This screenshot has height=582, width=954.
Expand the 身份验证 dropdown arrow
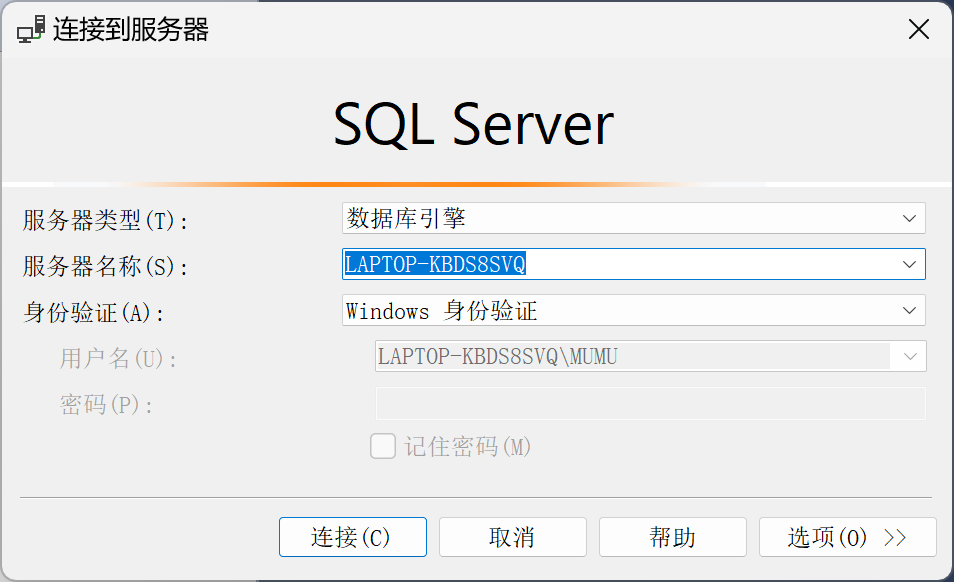pyautogui.click(x=909, y=311)
